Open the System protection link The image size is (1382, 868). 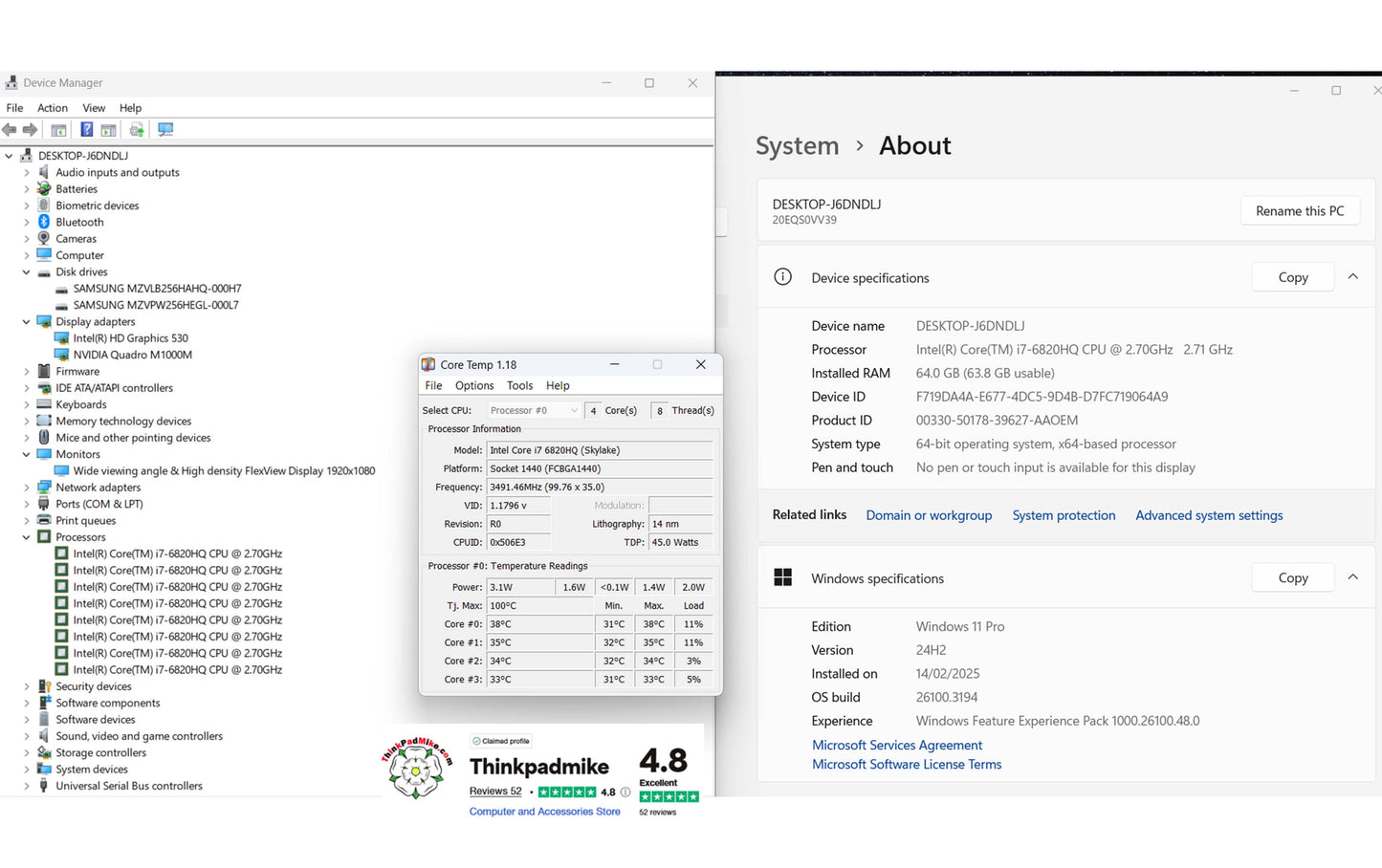[1064, 515]
